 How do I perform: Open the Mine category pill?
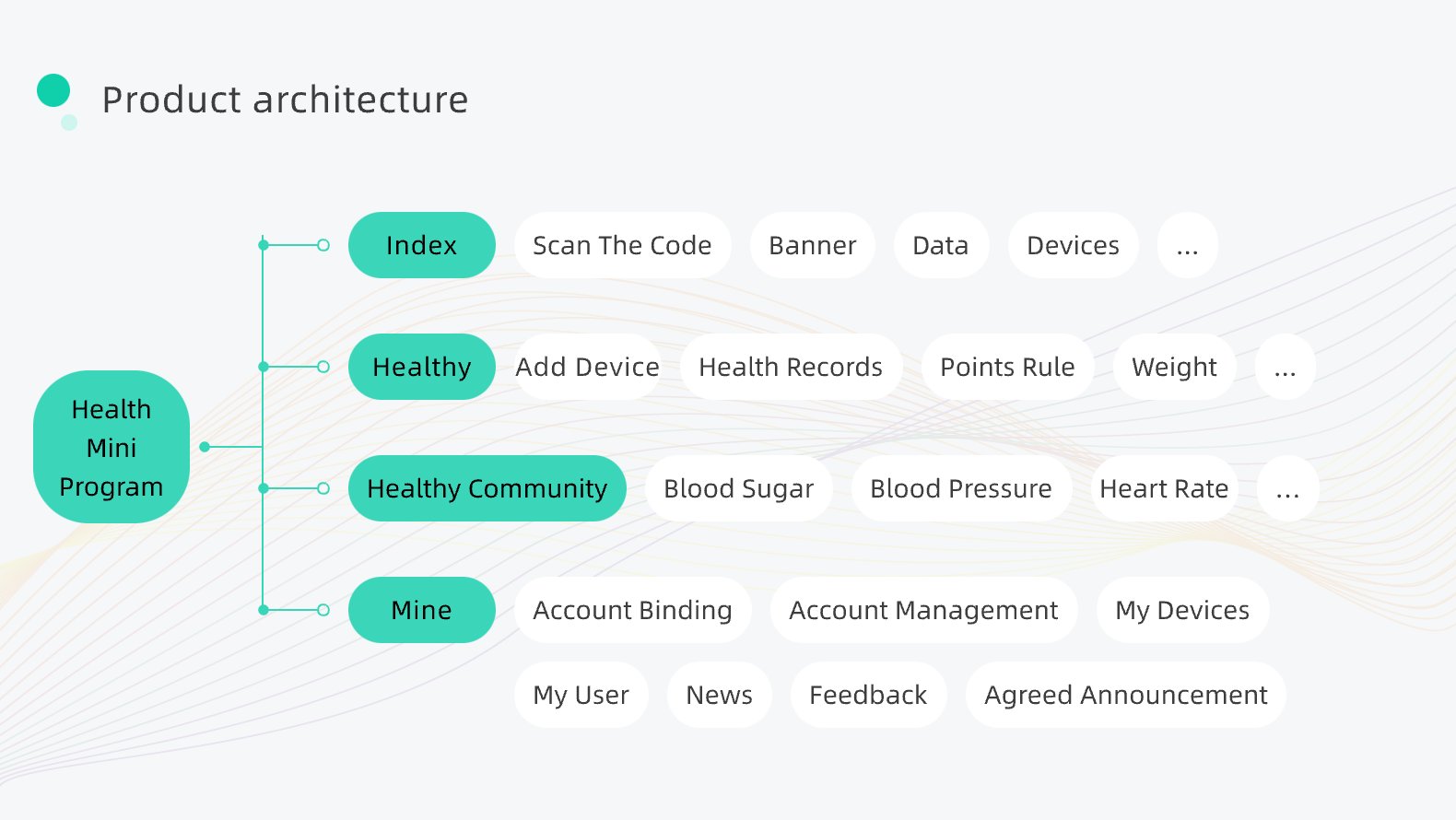(x=421, y=610)
